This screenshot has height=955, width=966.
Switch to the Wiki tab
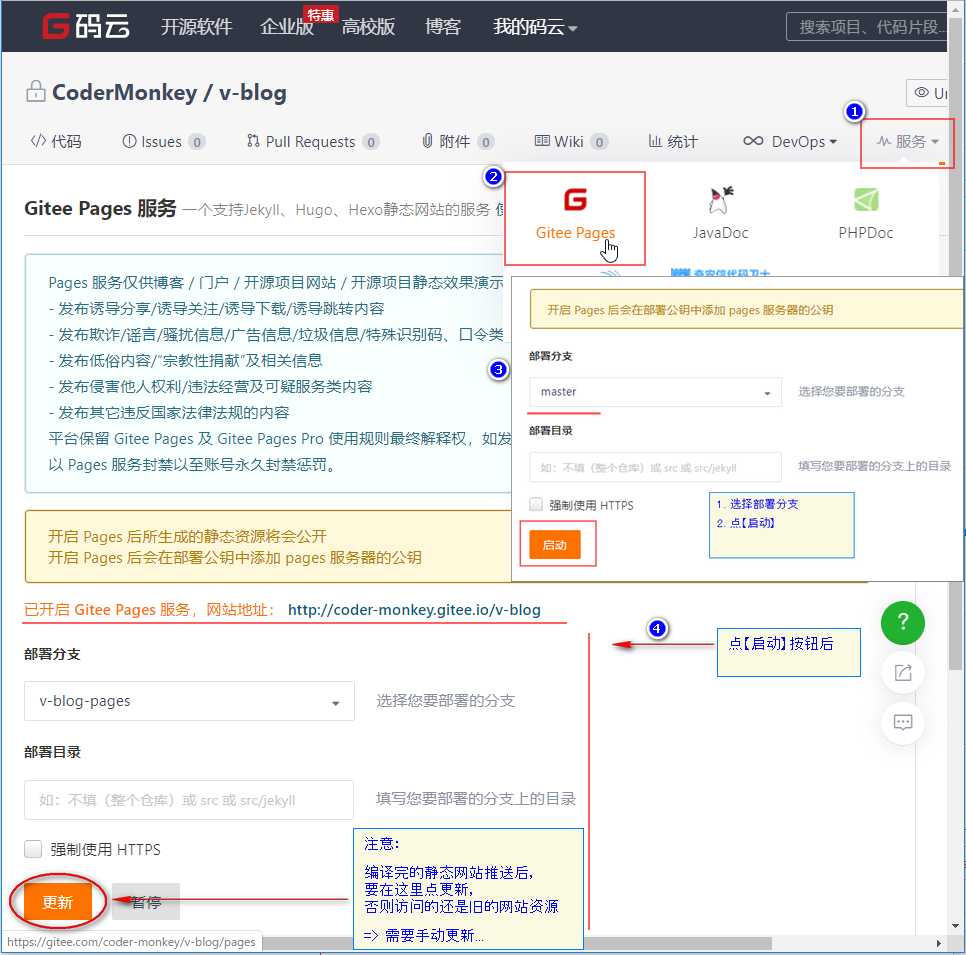(x=570, y=142)
